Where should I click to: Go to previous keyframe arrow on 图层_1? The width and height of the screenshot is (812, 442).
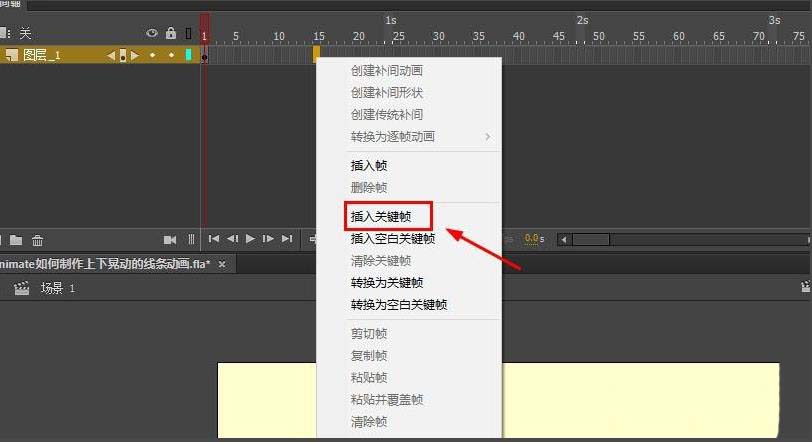(111, 55)
